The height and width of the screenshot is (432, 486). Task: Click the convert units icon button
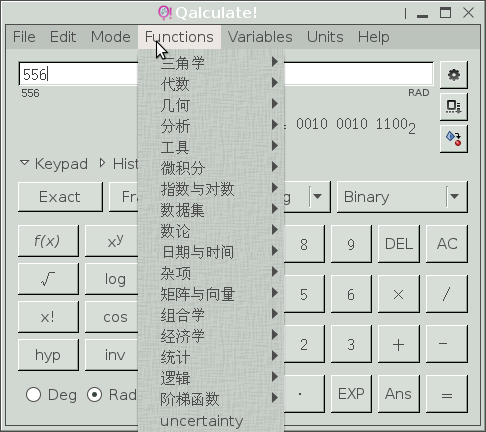point(454,139)
